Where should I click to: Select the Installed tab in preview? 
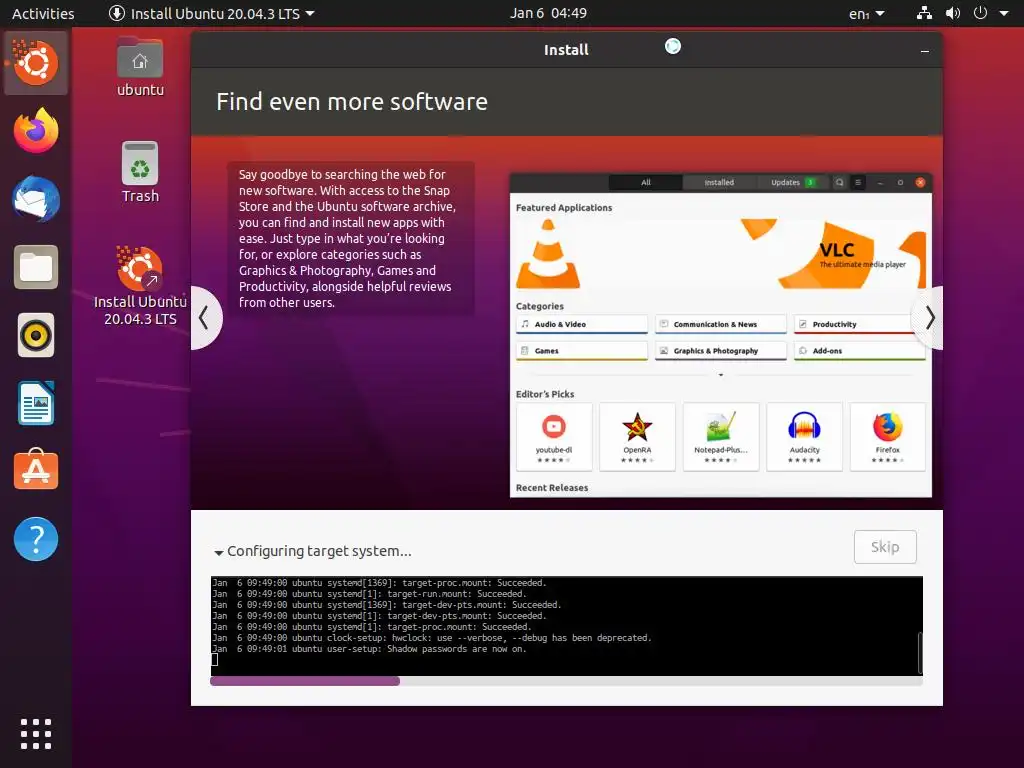tap(719, 182)
